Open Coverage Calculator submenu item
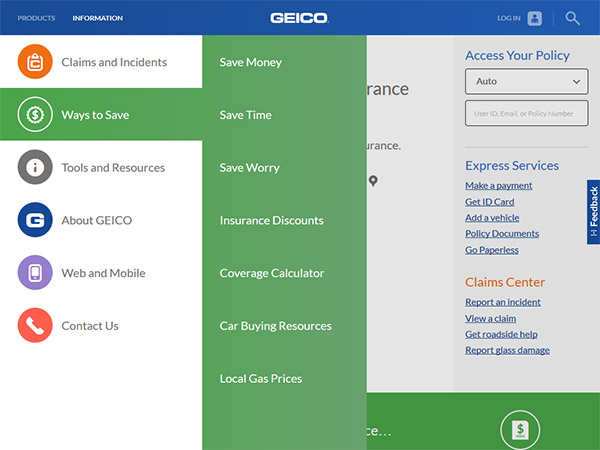 (272, 273)
